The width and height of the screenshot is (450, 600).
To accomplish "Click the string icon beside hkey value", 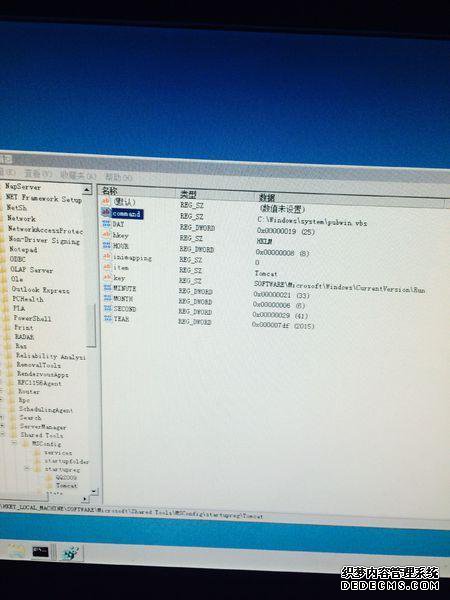I will [107, 234].
